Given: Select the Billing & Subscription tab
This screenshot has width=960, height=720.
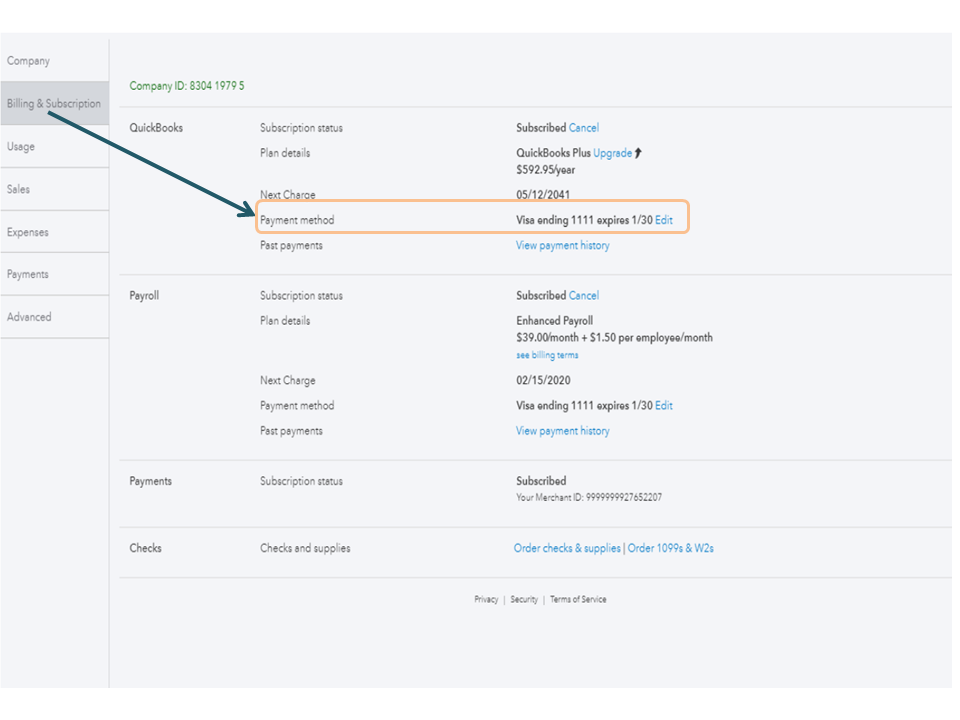Looking at the screenshot, I should 54,104.
